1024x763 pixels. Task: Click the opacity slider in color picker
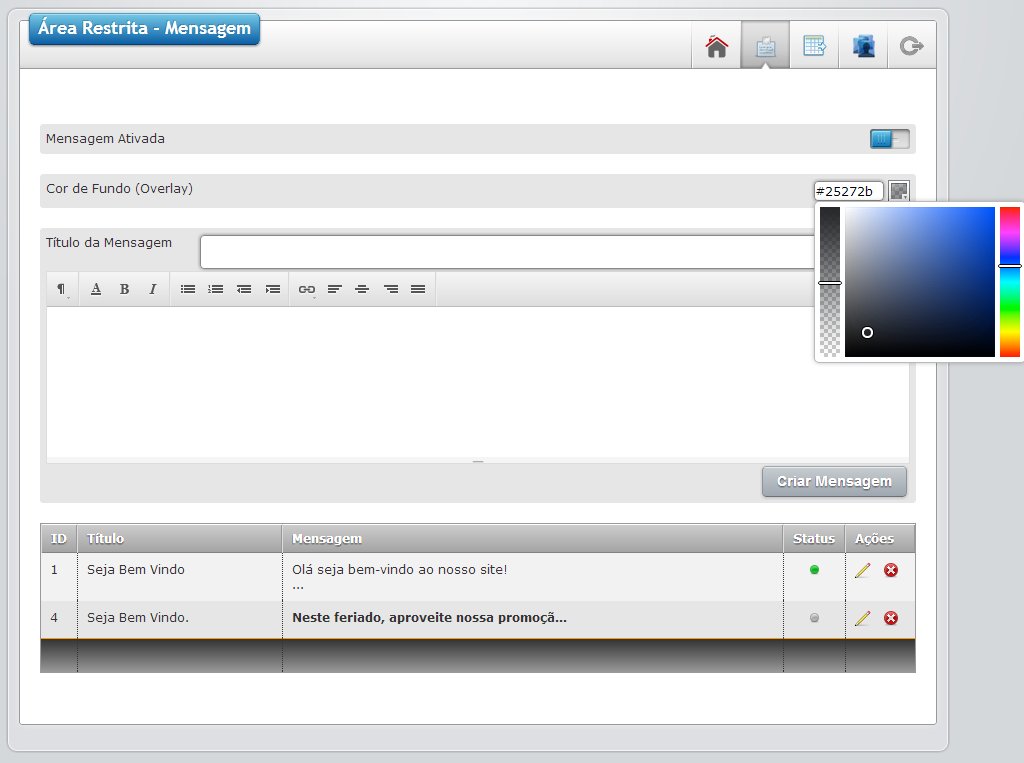pyautogui.click(x=830, y=282)
